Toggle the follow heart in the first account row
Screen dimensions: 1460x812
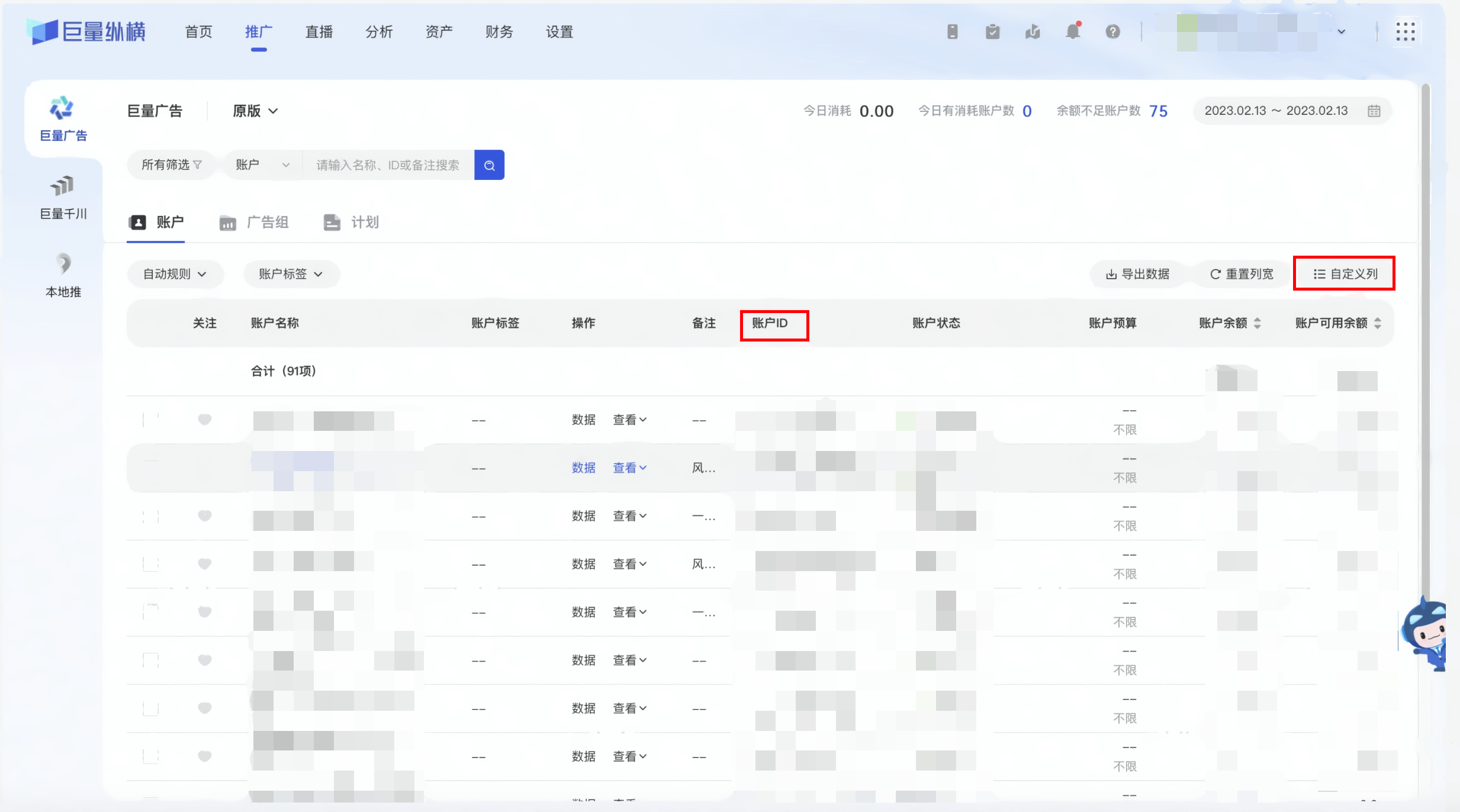click(205, 420)
